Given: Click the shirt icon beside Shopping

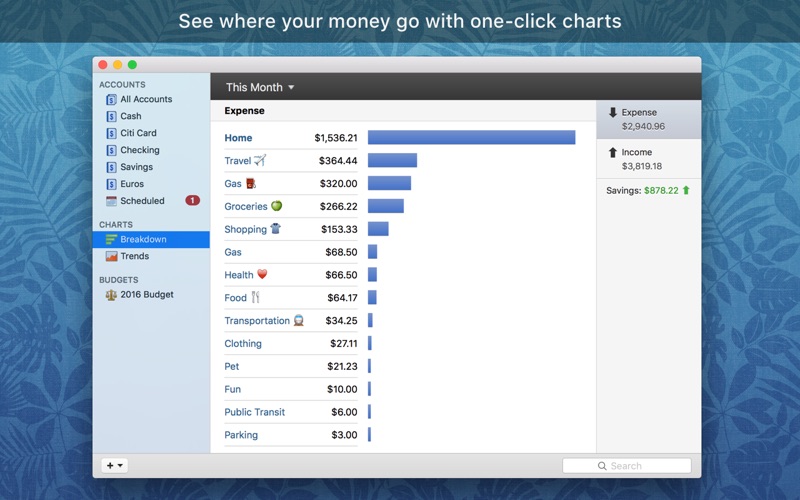Looking at the screenshot, I should [x=276, y=229].
